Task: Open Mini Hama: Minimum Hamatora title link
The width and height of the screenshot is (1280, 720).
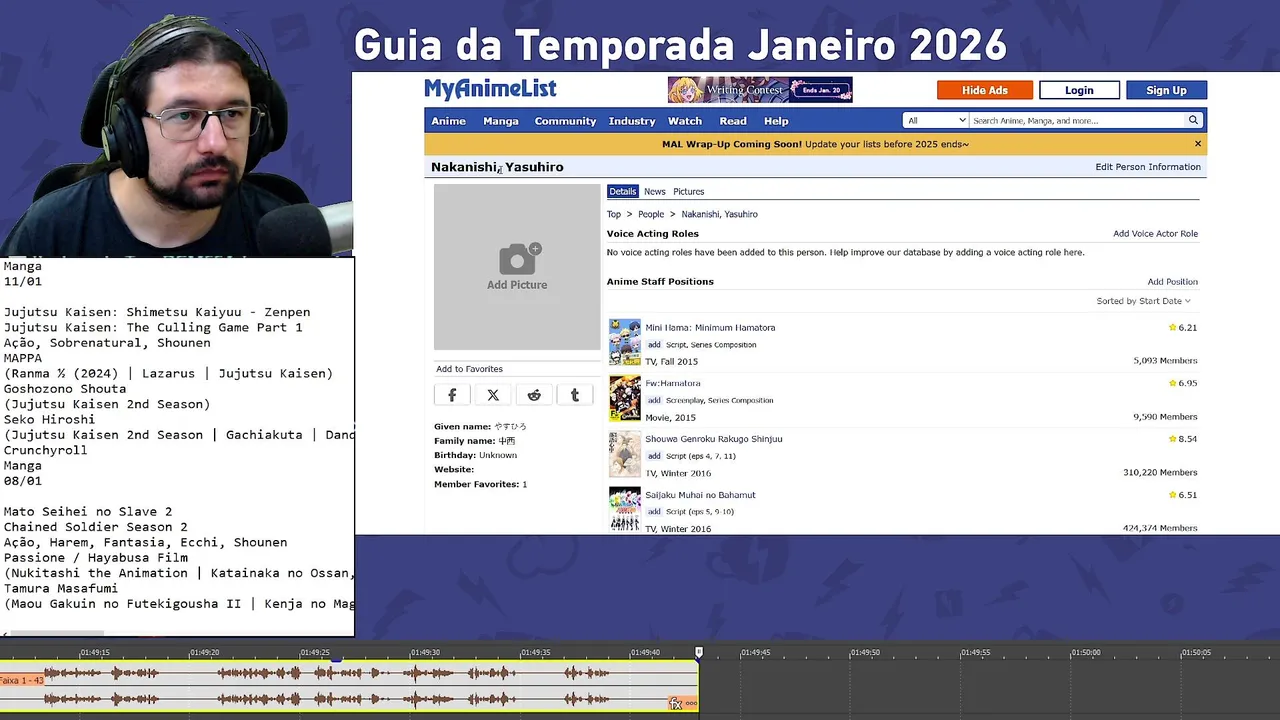Action: [x=710, y=328]
